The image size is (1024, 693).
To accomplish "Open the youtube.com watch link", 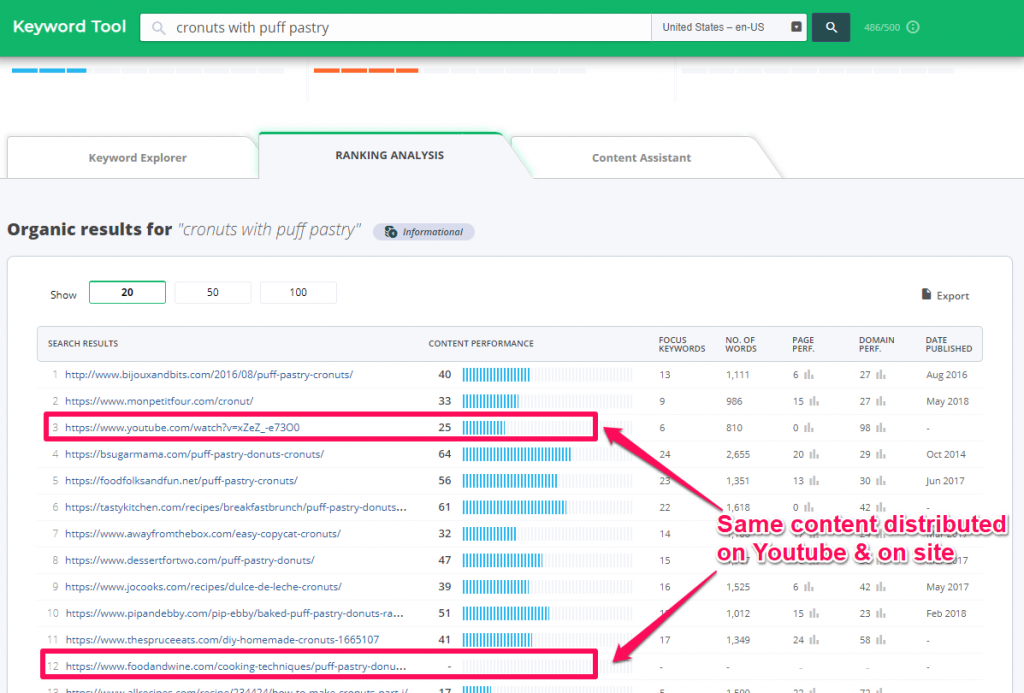I will [182, 428].
